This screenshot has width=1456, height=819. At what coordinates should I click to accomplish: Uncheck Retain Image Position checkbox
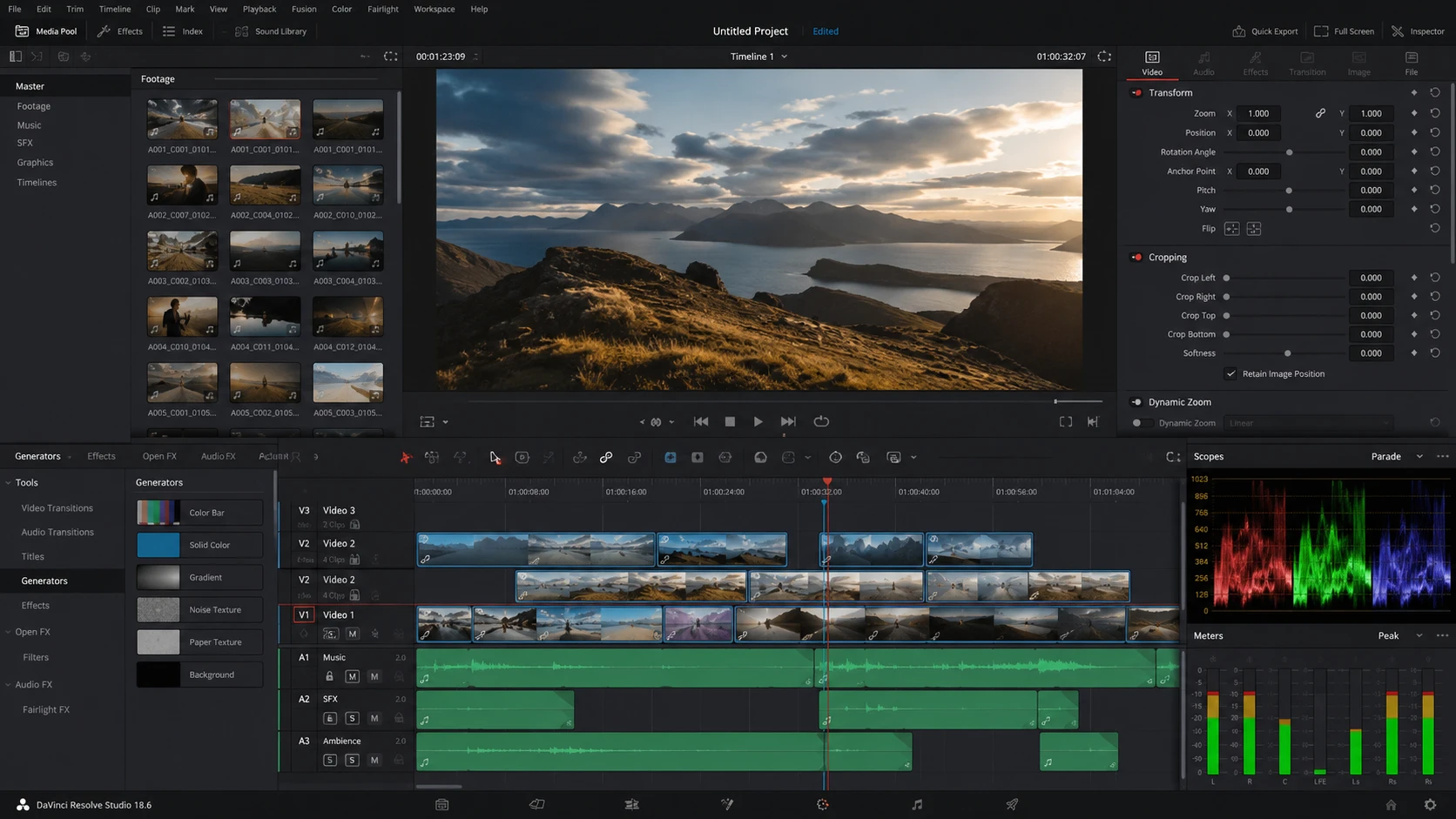[x=1230, y=374]
